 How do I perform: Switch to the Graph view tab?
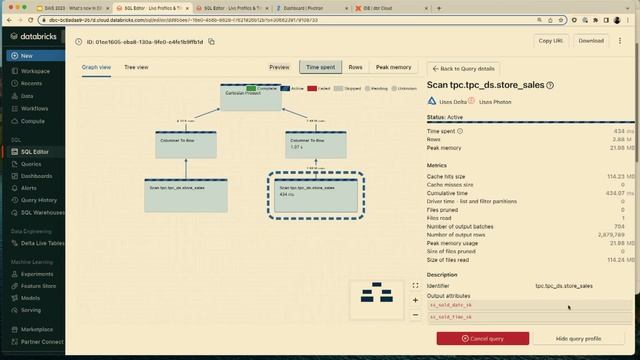(96, 67)
